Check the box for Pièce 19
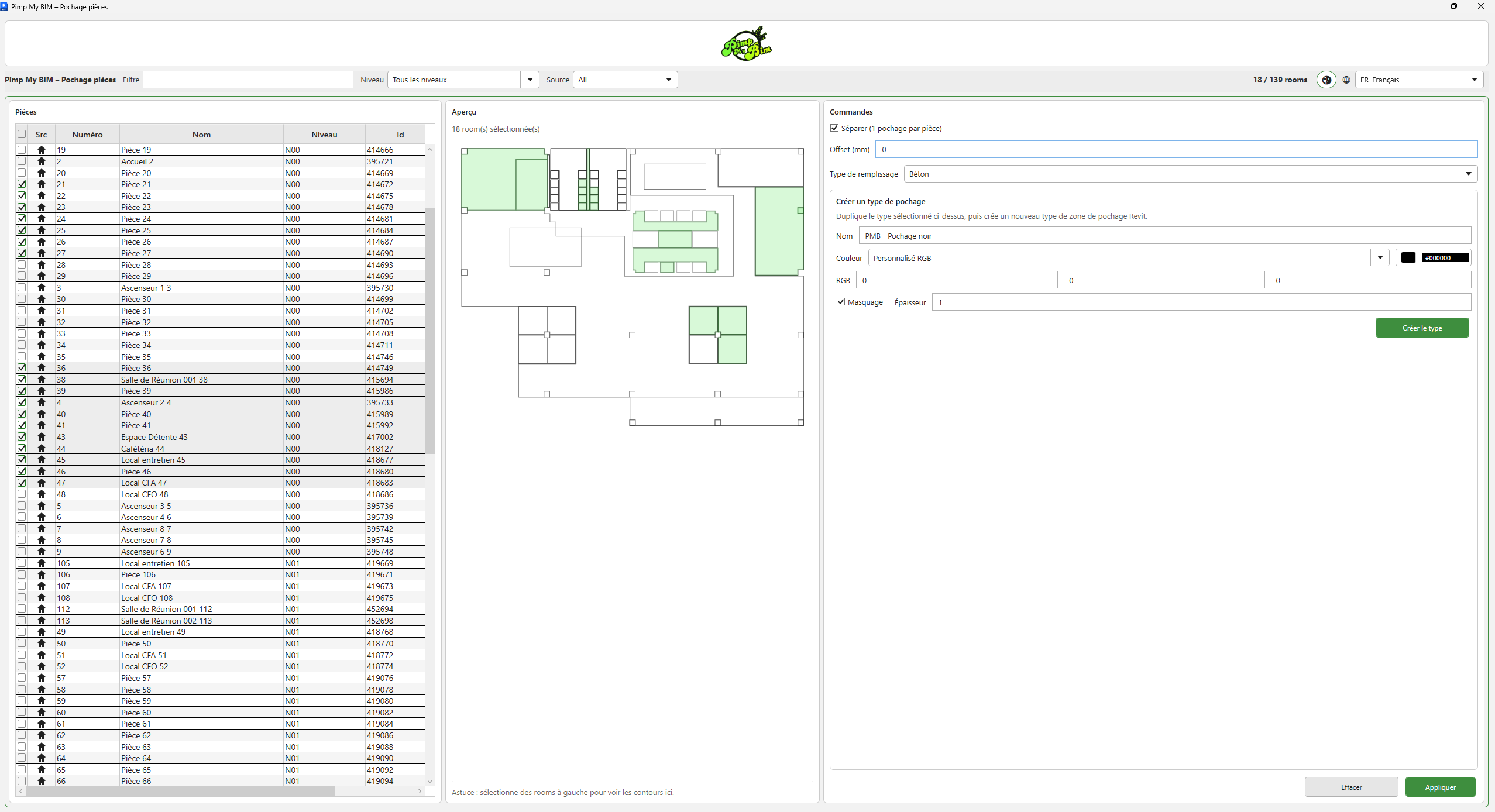This screenshot has height=812, width=1495. pos(22,150)
